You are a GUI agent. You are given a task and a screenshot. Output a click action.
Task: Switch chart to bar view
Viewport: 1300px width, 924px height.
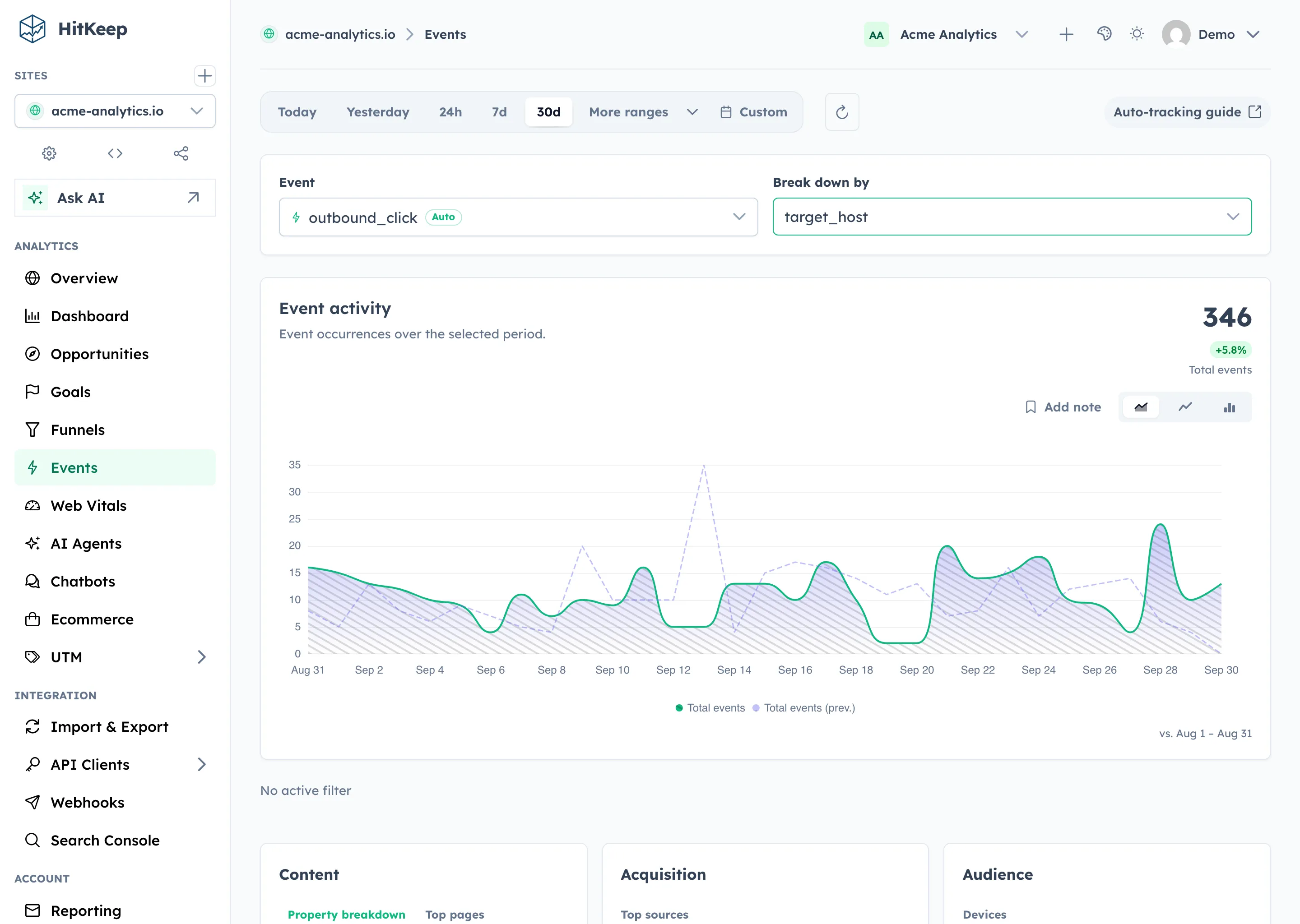tap(1230, 407)
